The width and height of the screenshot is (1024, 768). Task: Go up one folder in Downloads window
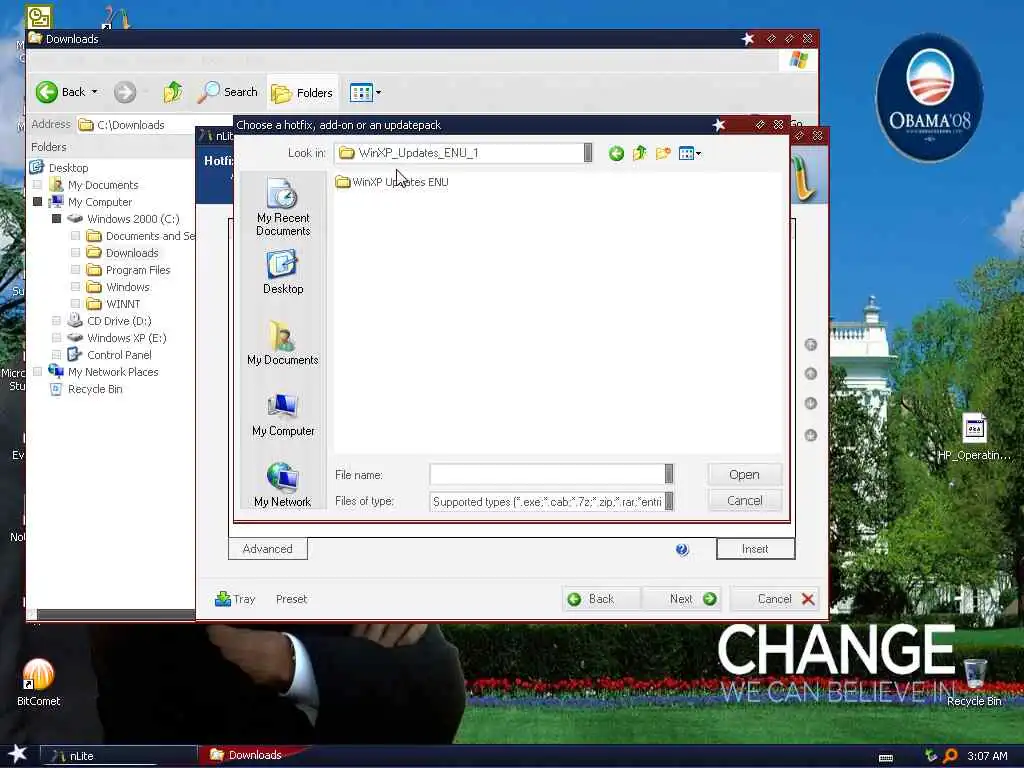(172, 92)
